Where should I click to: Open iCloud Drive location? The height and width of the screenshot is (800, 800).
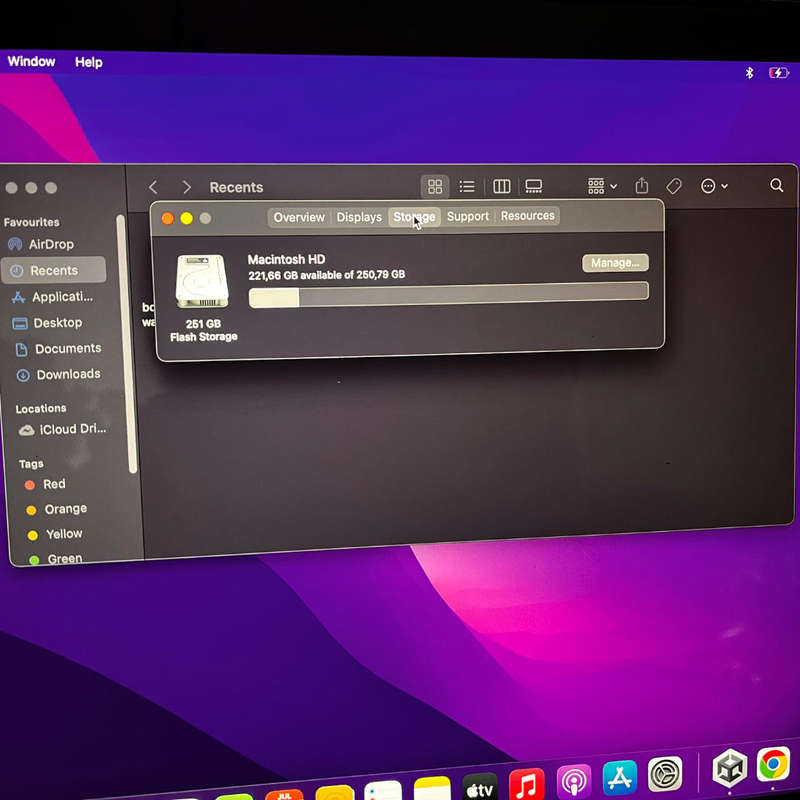pyautogui.click(x=63, y=429)
